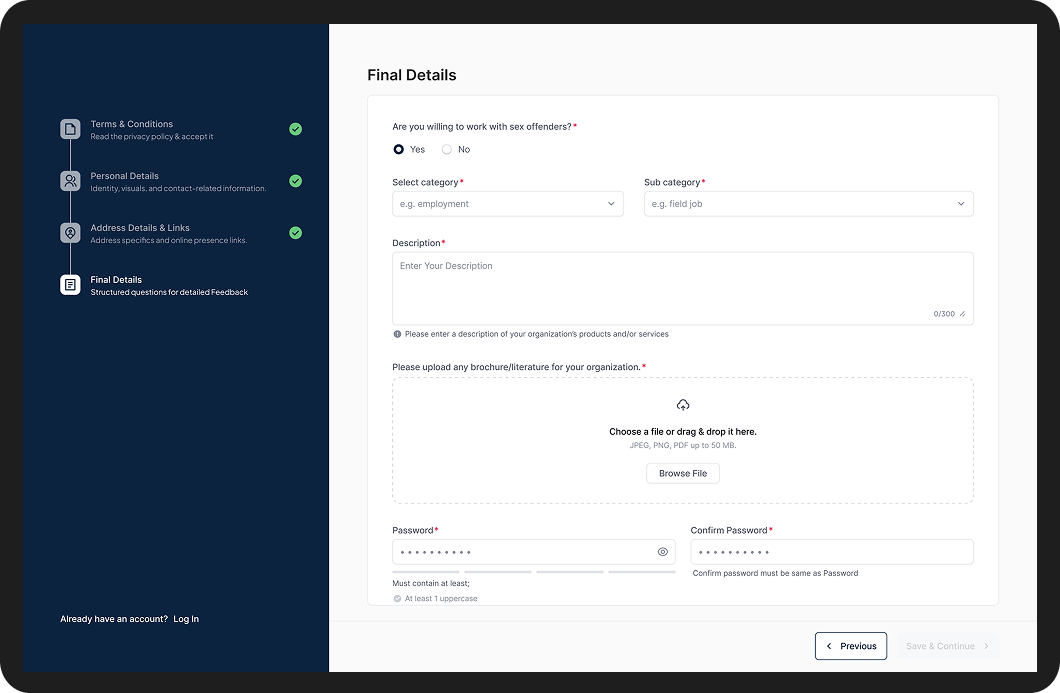Click chevron arrow in Sub category field
Screen dimensions: 1060x693
click(961, 204)
